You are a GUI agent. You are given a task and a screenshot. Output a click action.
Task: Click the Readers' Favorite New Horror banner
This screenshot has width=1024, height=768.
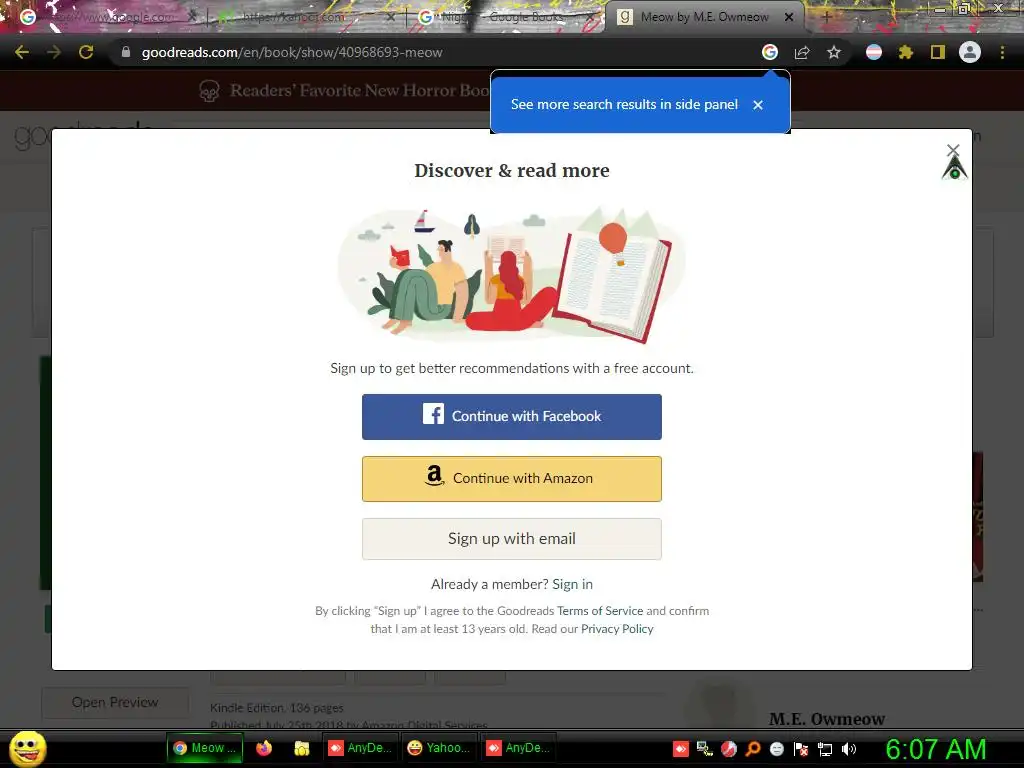coord(345,90)
